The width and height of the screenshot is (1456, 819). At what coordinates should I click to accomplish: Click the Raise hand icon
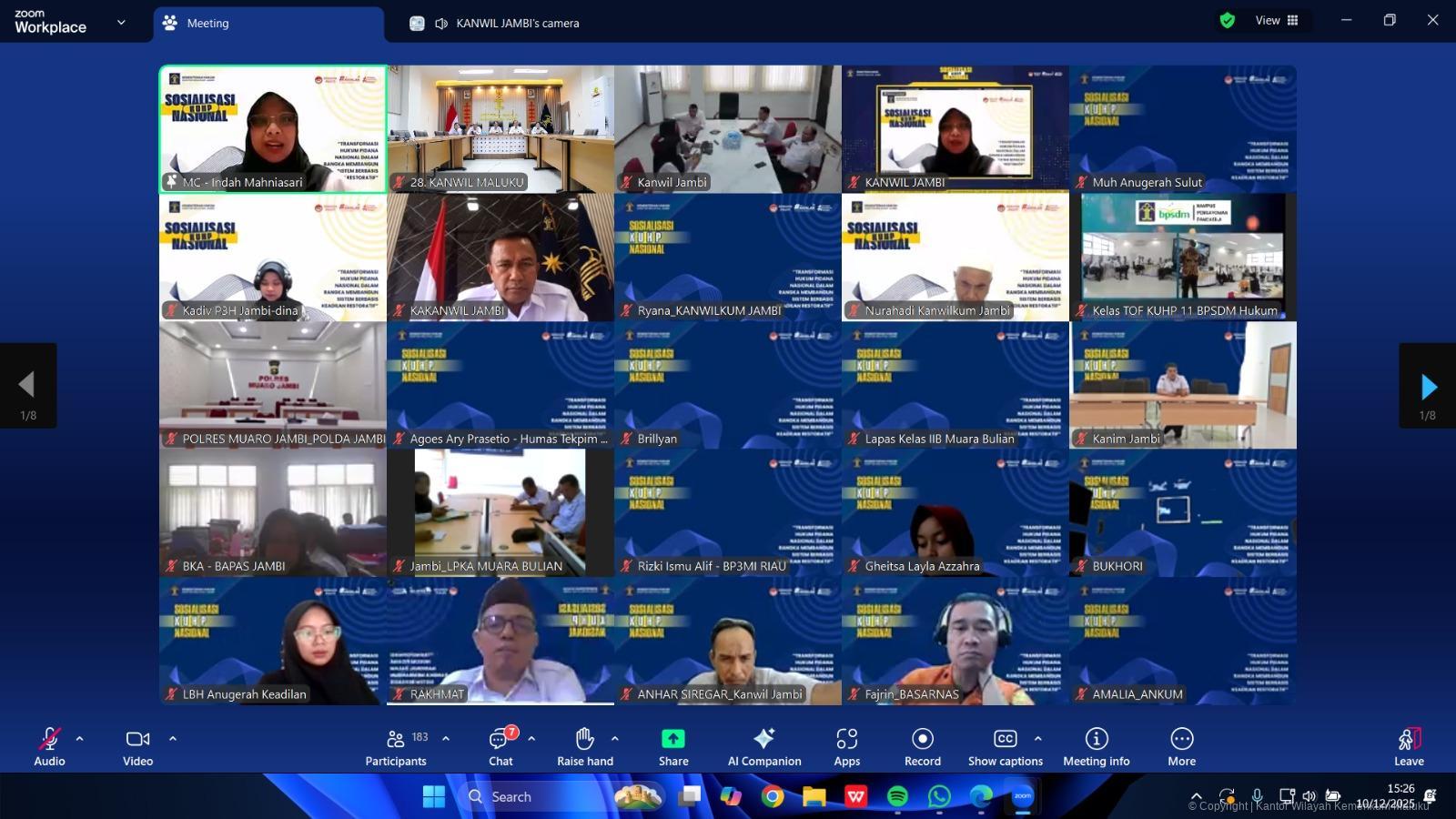(585, 746)
